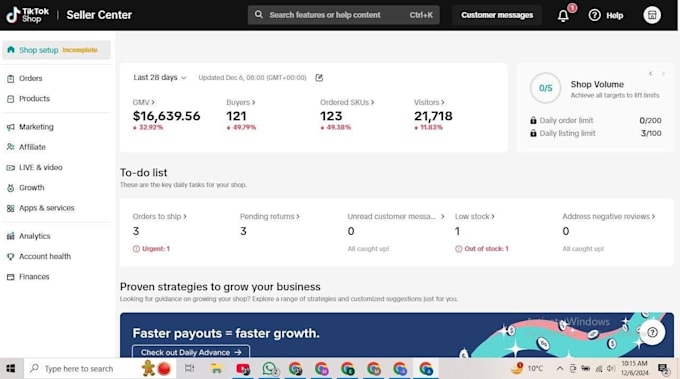The image size is (680, 379).
Task: Go to next Shop Volume card
Action: tap(663, 74)
